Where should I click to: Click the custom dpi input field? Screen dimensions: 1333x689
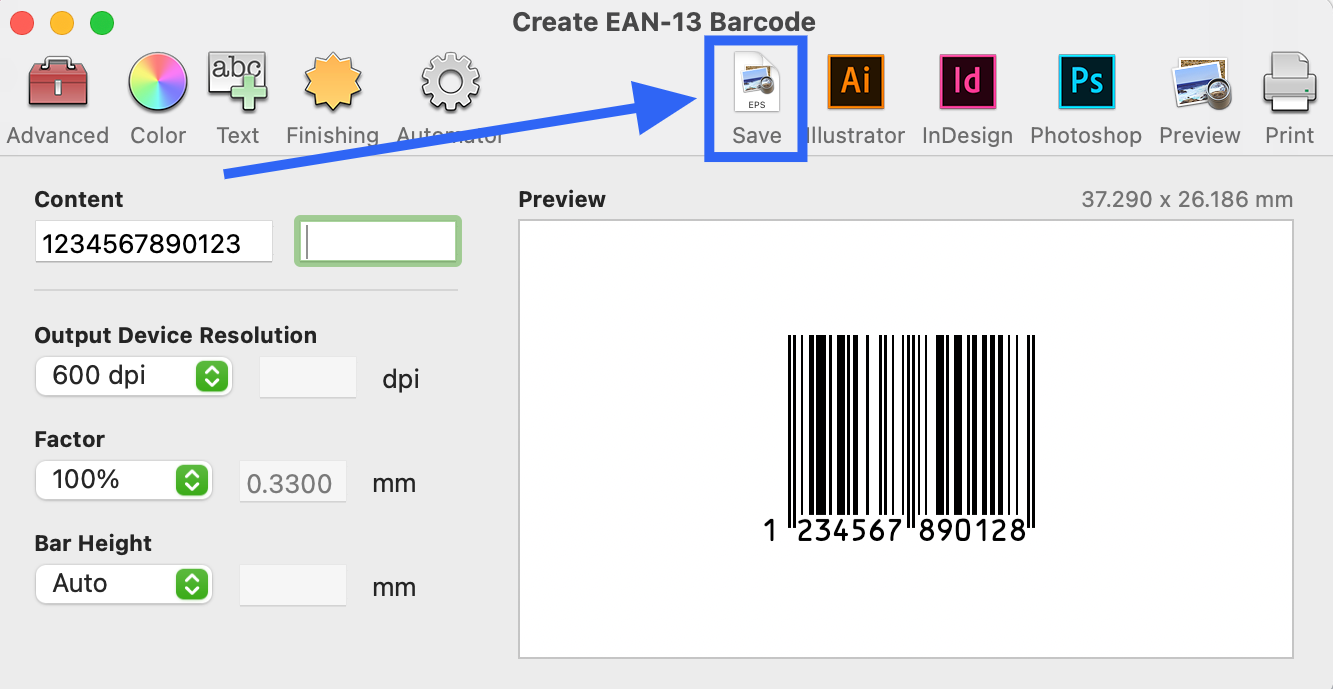point(307,377)
